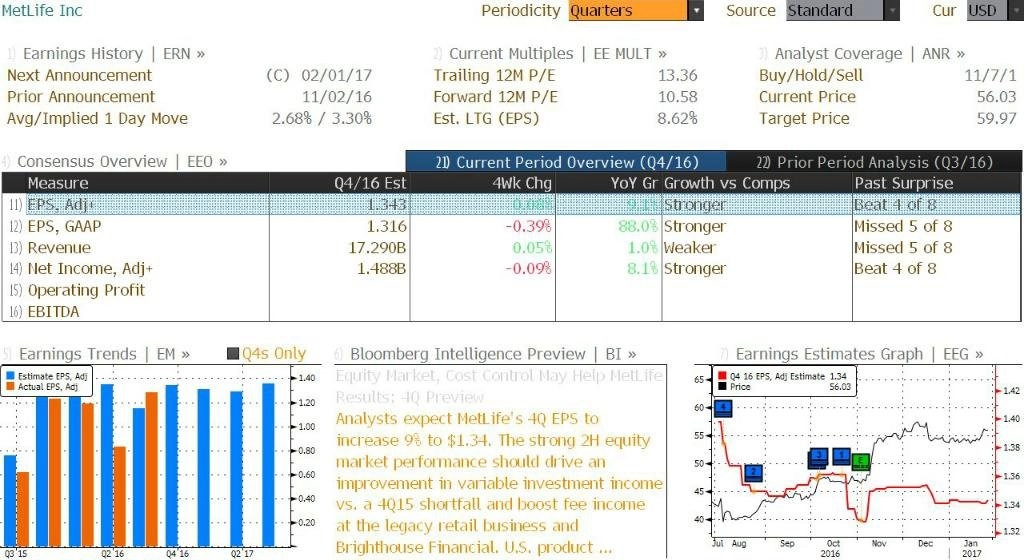Click the blue Estimate EPS legend swatch

click(10, 376)
